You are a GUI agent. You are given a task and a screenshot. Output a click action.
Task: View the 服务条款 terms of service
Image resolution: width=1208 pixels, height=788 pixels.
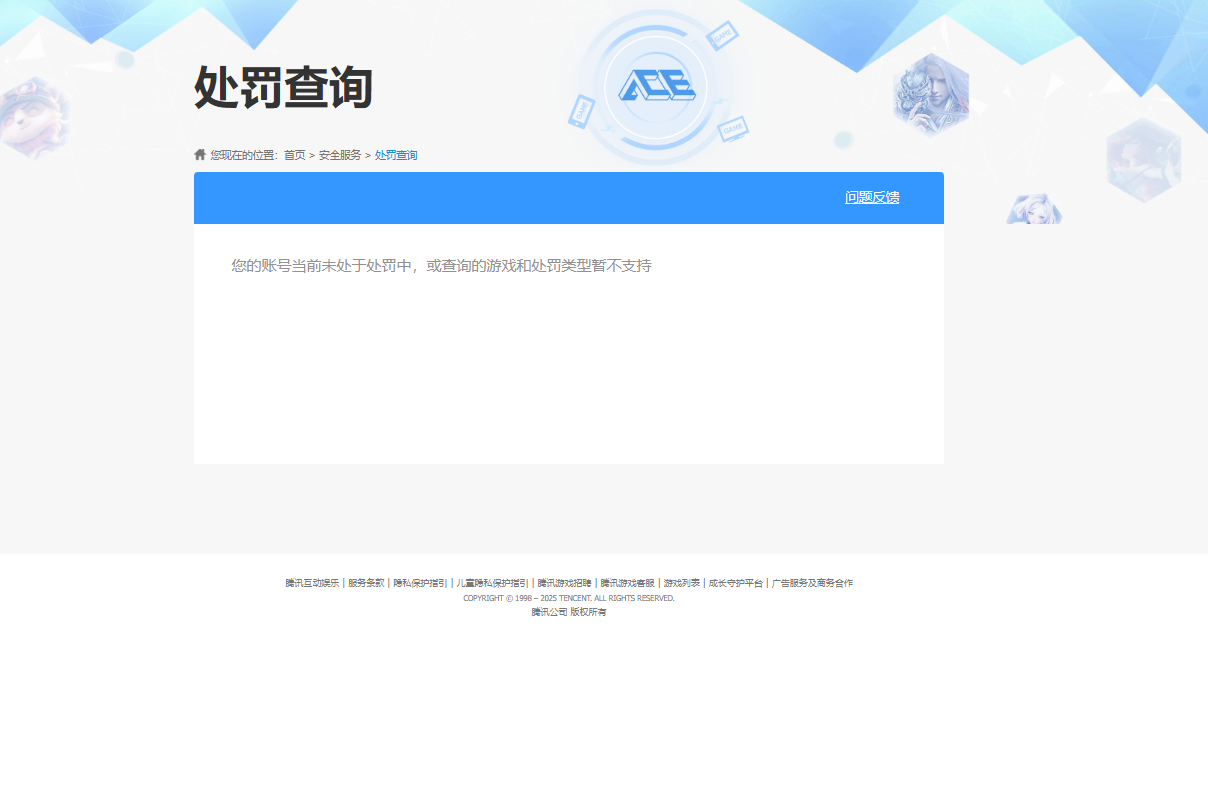365,582
